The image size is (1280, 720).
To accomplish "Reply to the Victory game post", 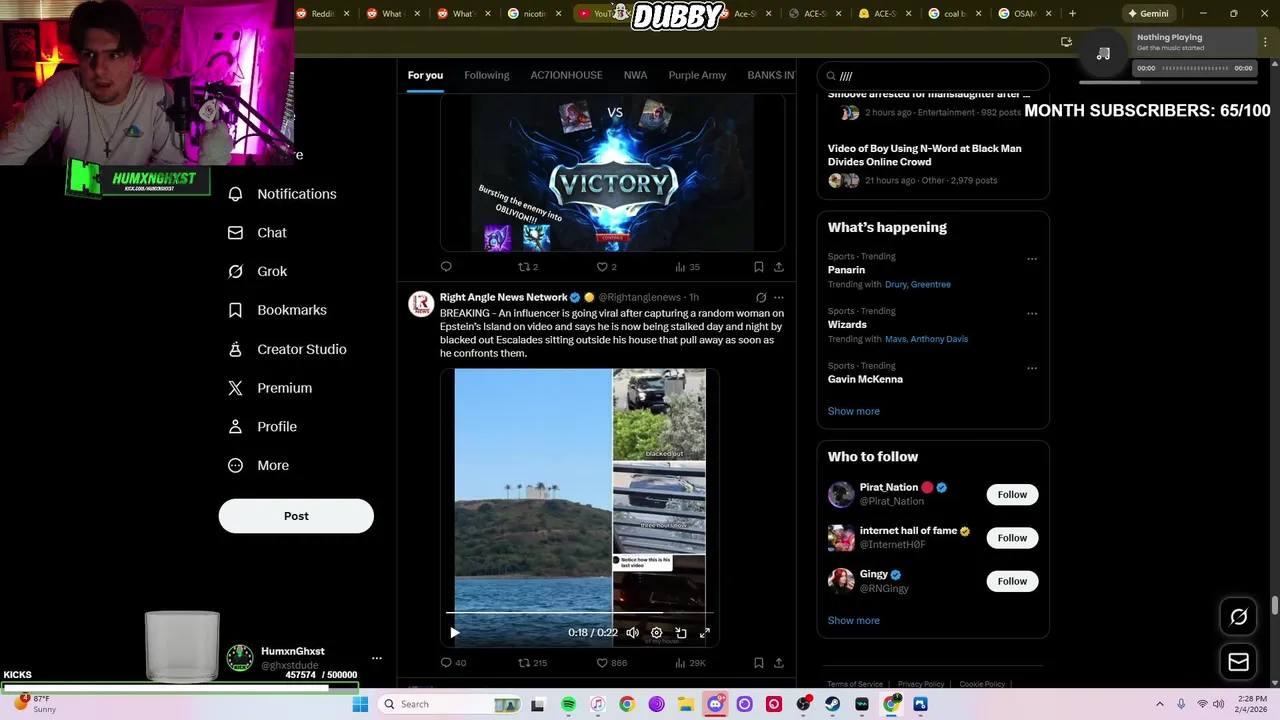I will coord(446,267).
